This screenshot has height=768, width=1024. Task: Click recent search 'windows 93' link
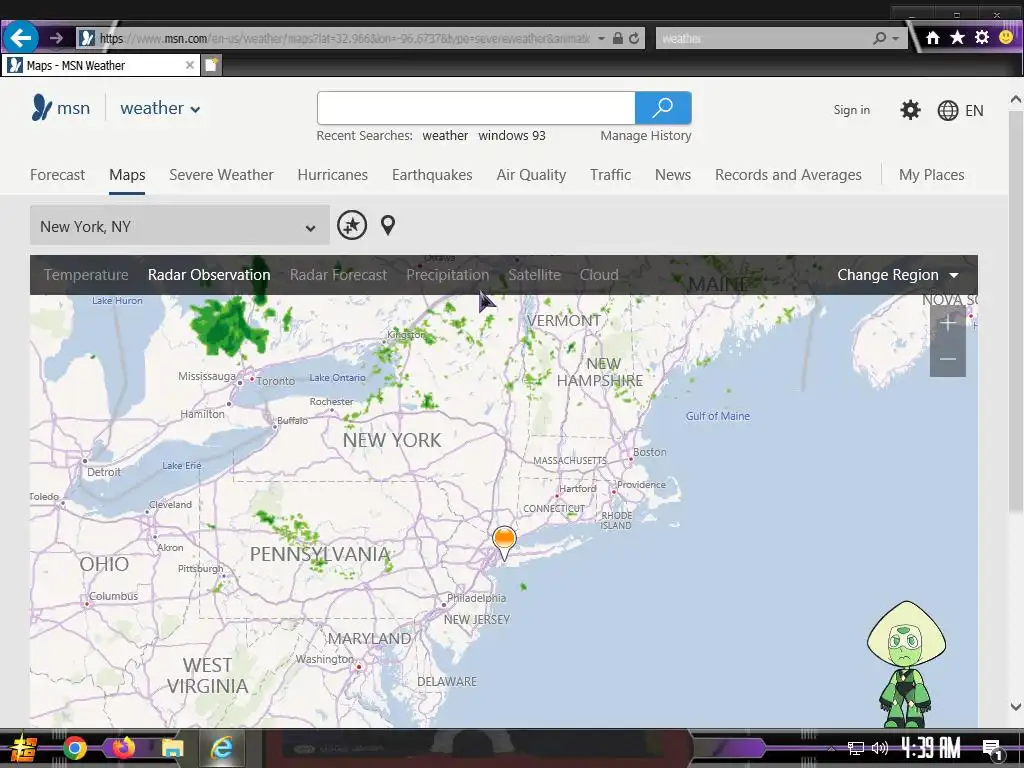pyautogui.click(x=511, y=136)
